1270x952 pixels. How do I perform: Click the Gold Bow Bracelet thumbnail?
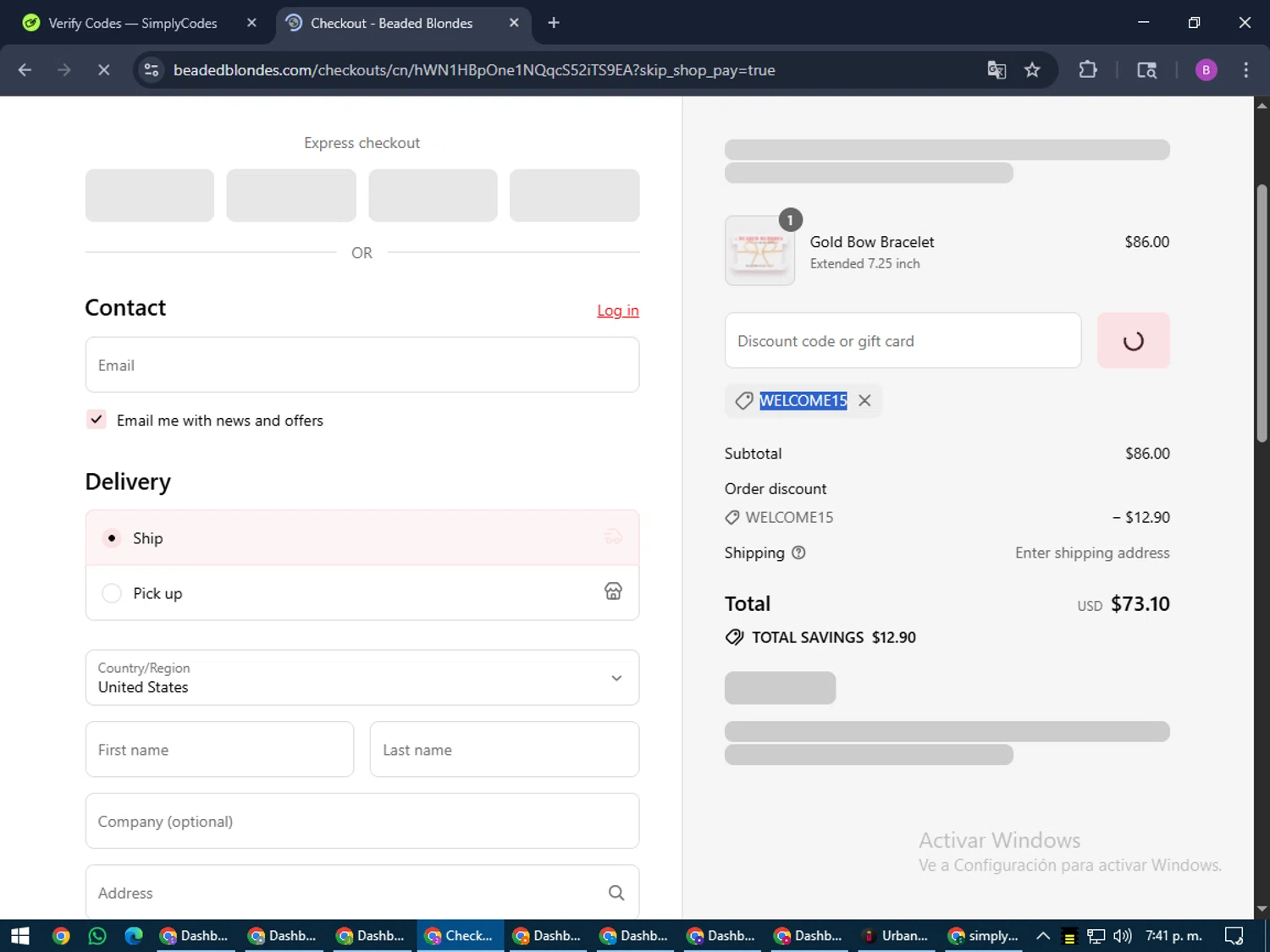tap(759, 250)
